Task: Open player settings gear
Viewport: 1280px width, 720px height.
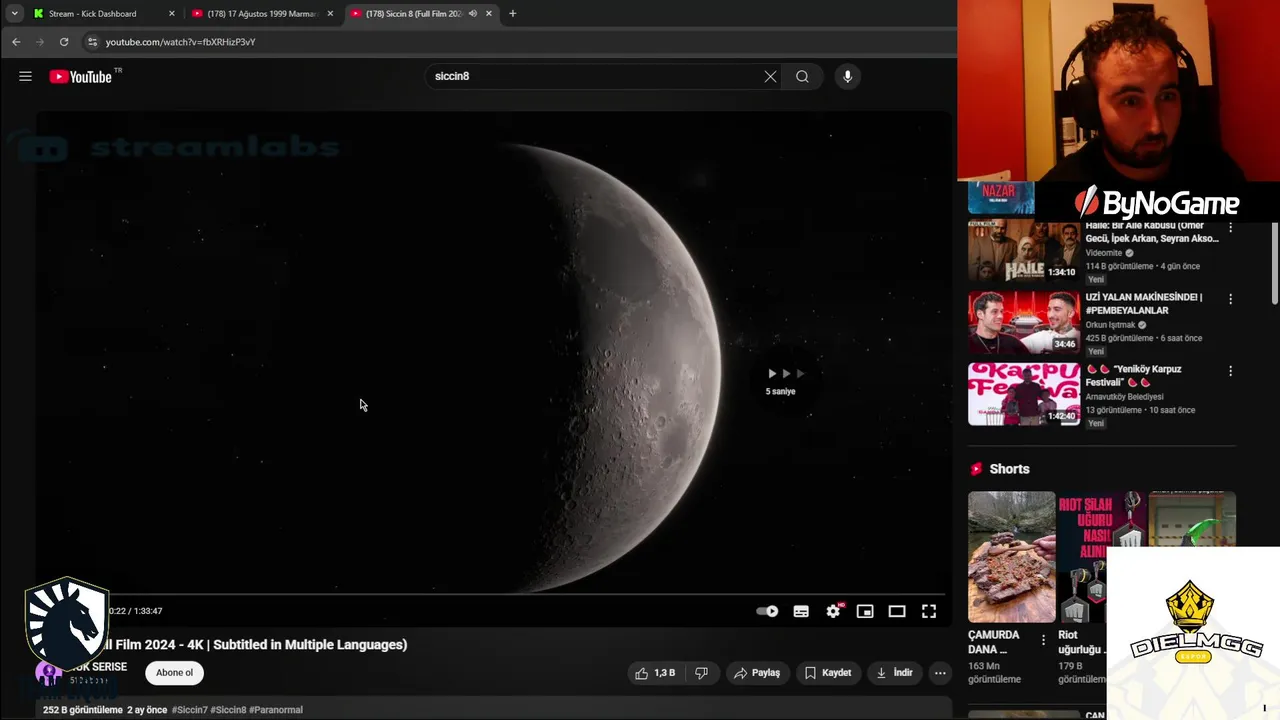Action: tap(833, 611)
